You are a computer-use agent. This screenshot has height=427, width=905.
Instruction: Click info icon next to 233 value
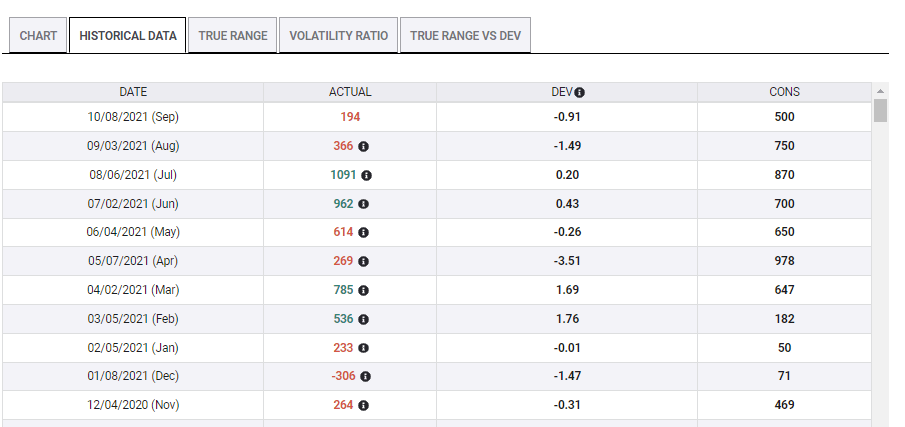click(363, 348)
